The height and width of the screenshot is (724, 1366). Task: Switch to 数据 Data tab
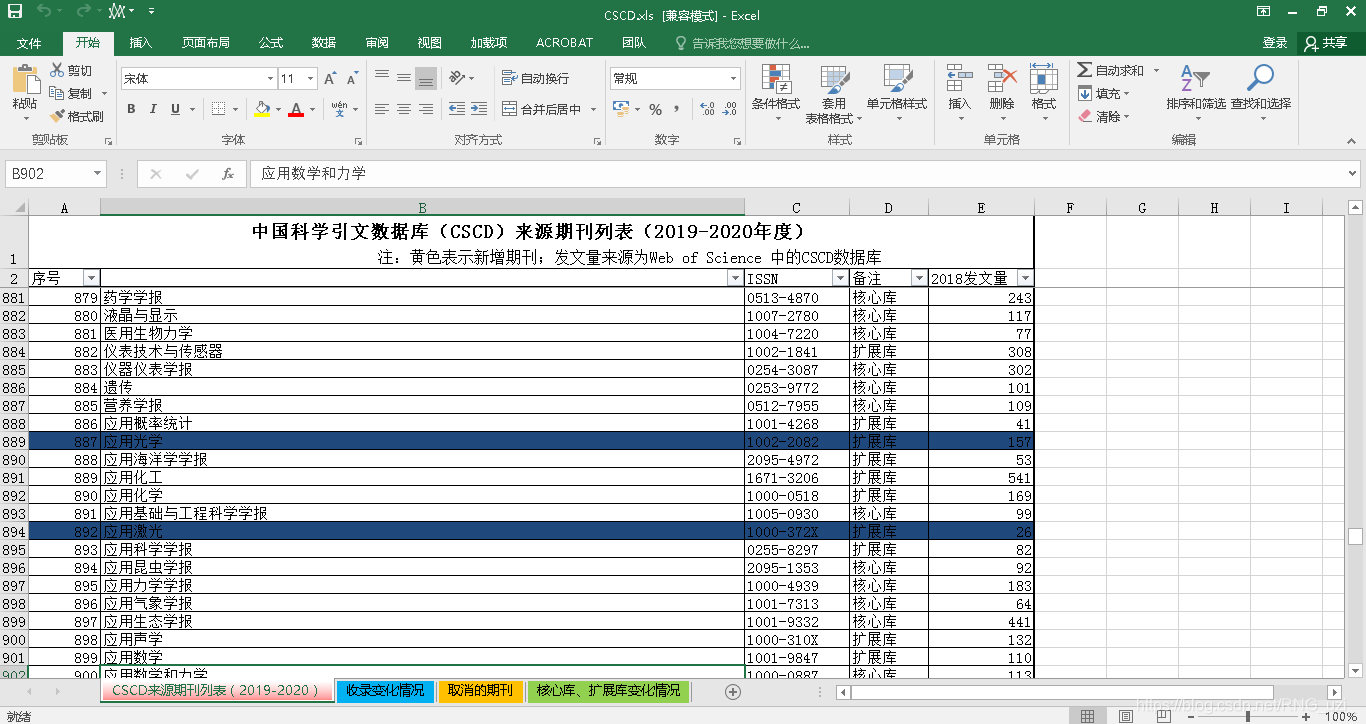coord(324,43)
